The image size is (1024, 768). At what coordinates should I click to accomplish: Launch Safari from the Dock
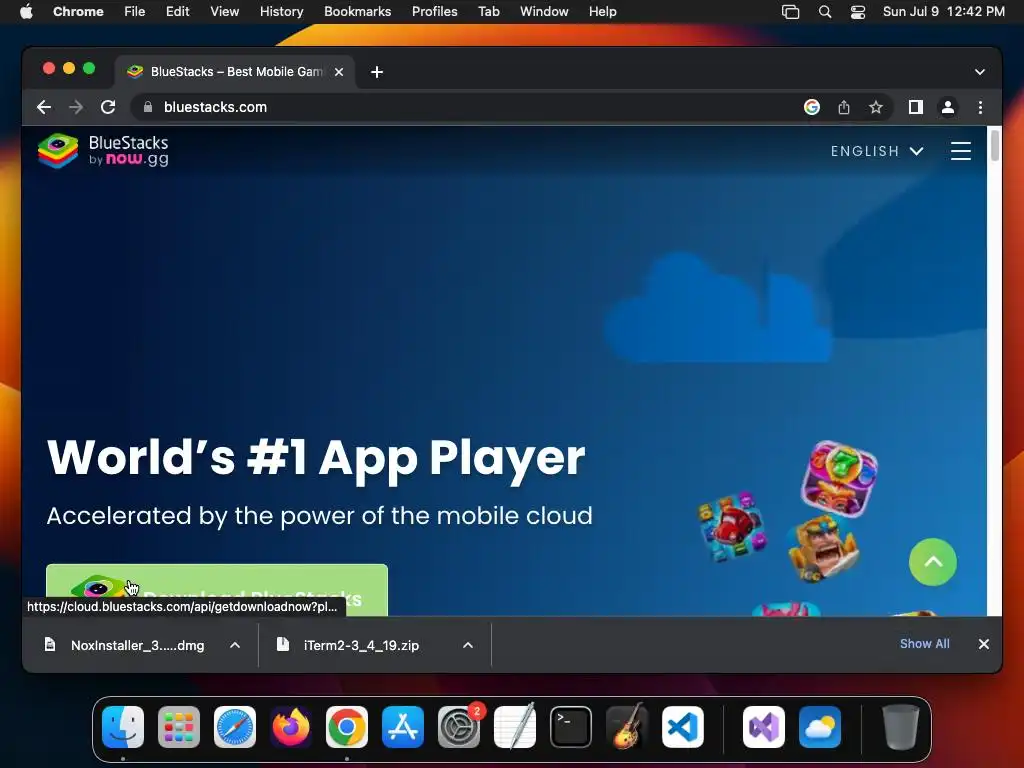point(234,727)
